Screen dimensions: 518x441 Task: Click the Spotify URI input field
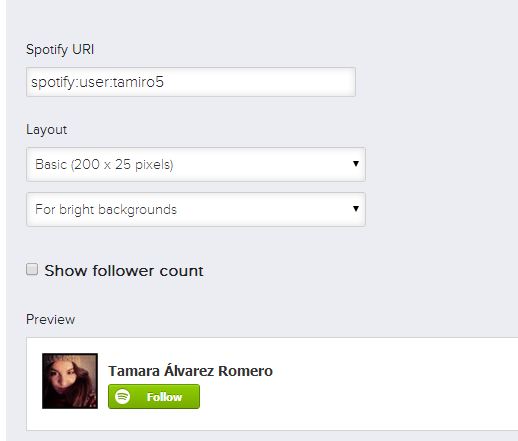tap(191, 82)
